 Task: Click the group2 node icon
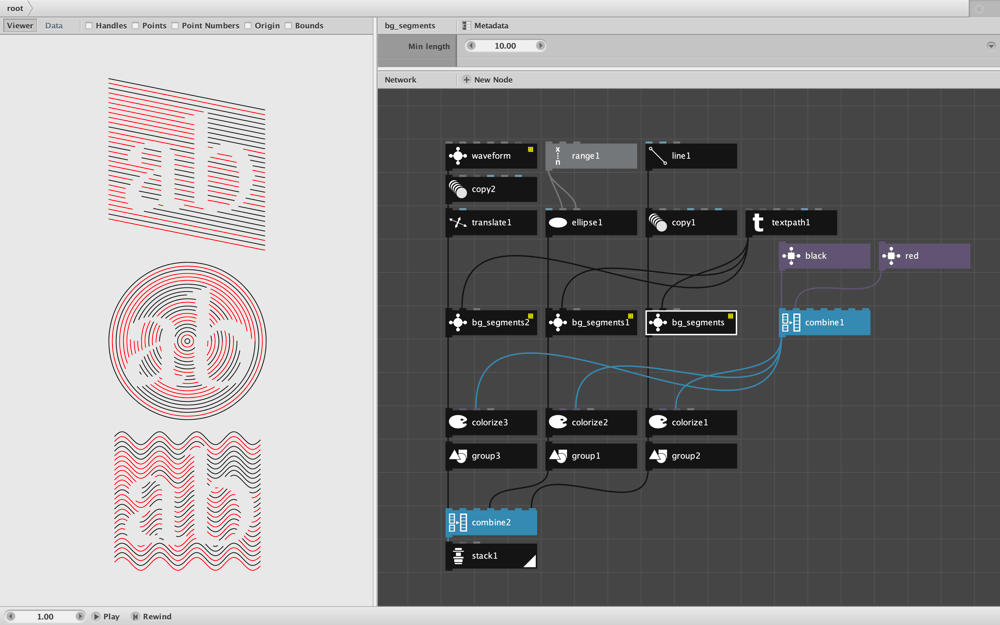click(x=658, y=456)
